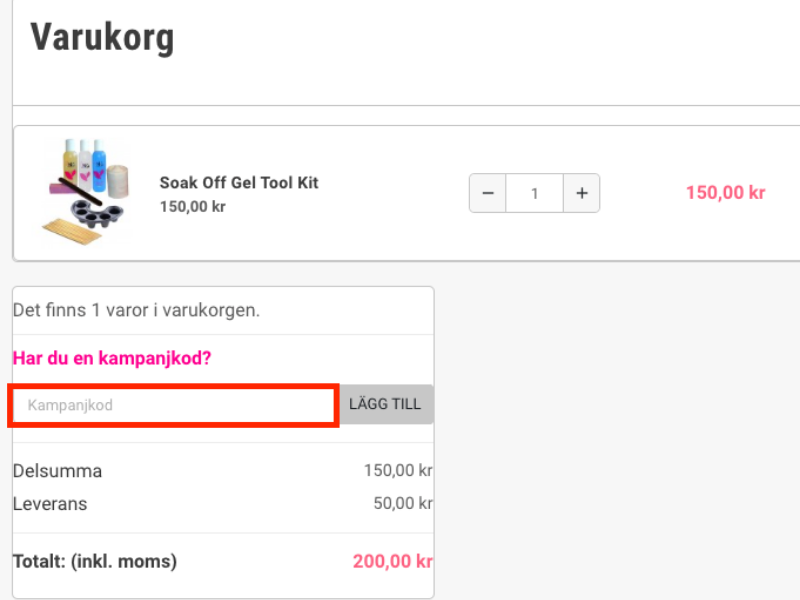Click the Delsumma amount 150,00 kr
Image resolution: width=800 pixels, height=600 pixels.
pos(398,470)
